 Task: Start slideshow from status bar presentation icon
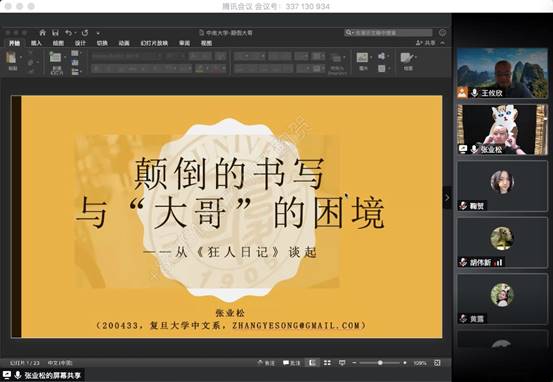click(x=342, y=363)
